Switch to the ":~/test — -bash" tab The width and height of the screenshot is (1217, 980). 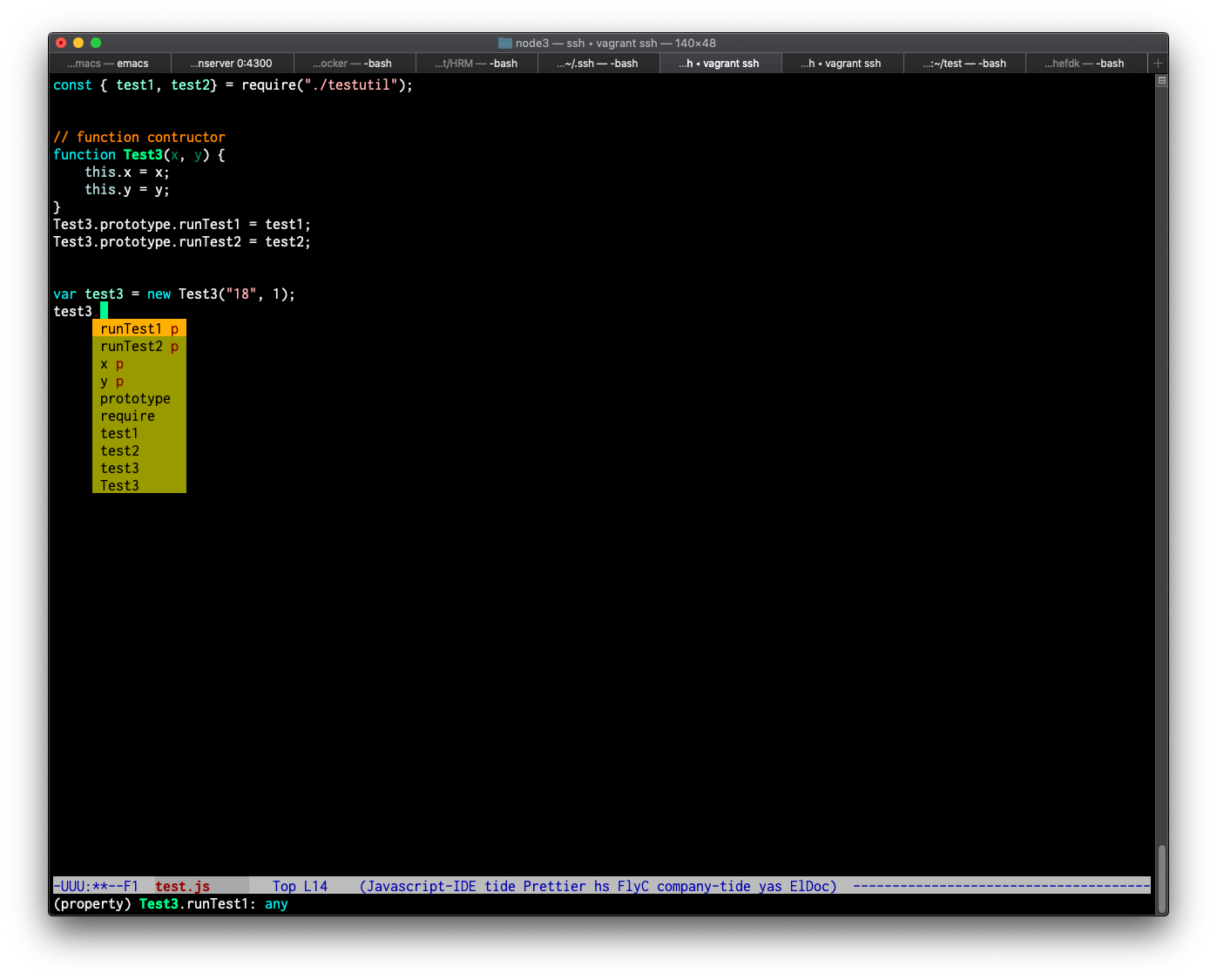click(964, 63)
